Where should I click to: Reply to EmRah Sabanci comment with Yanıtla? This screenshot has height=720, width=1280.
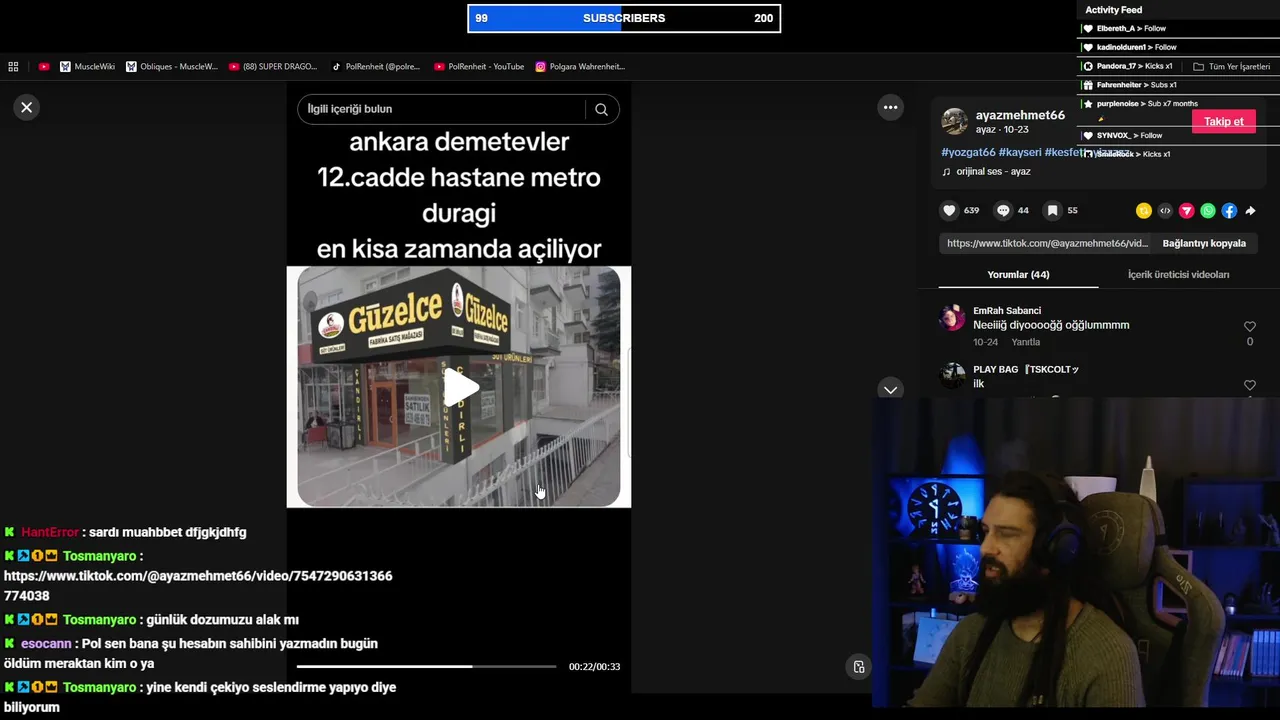pyautogui.click(x=1024, y=342)
